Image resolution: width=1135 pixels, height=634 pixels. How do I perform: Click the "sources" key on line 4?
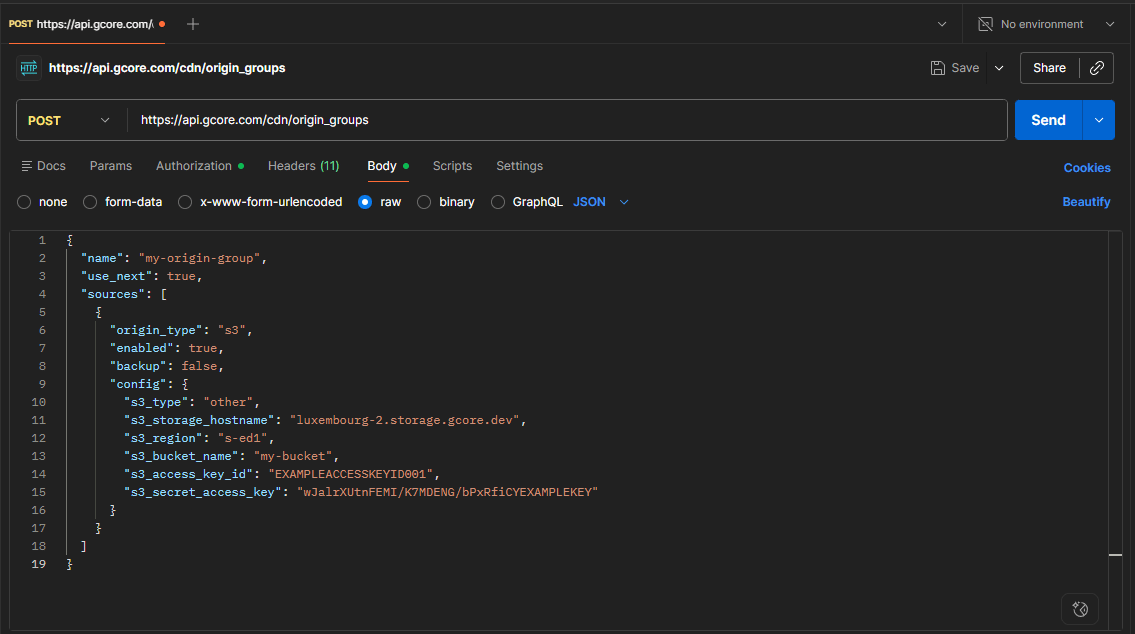click(113, 295)
